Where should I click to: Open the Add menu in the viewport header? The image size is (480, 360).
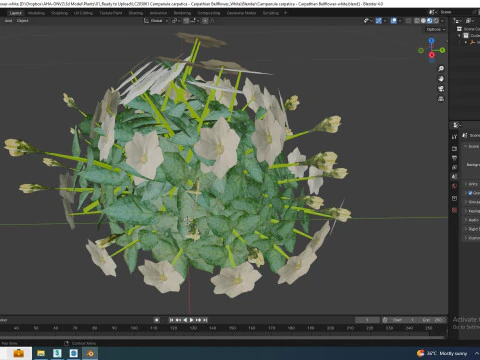click(x=8, y=21)
